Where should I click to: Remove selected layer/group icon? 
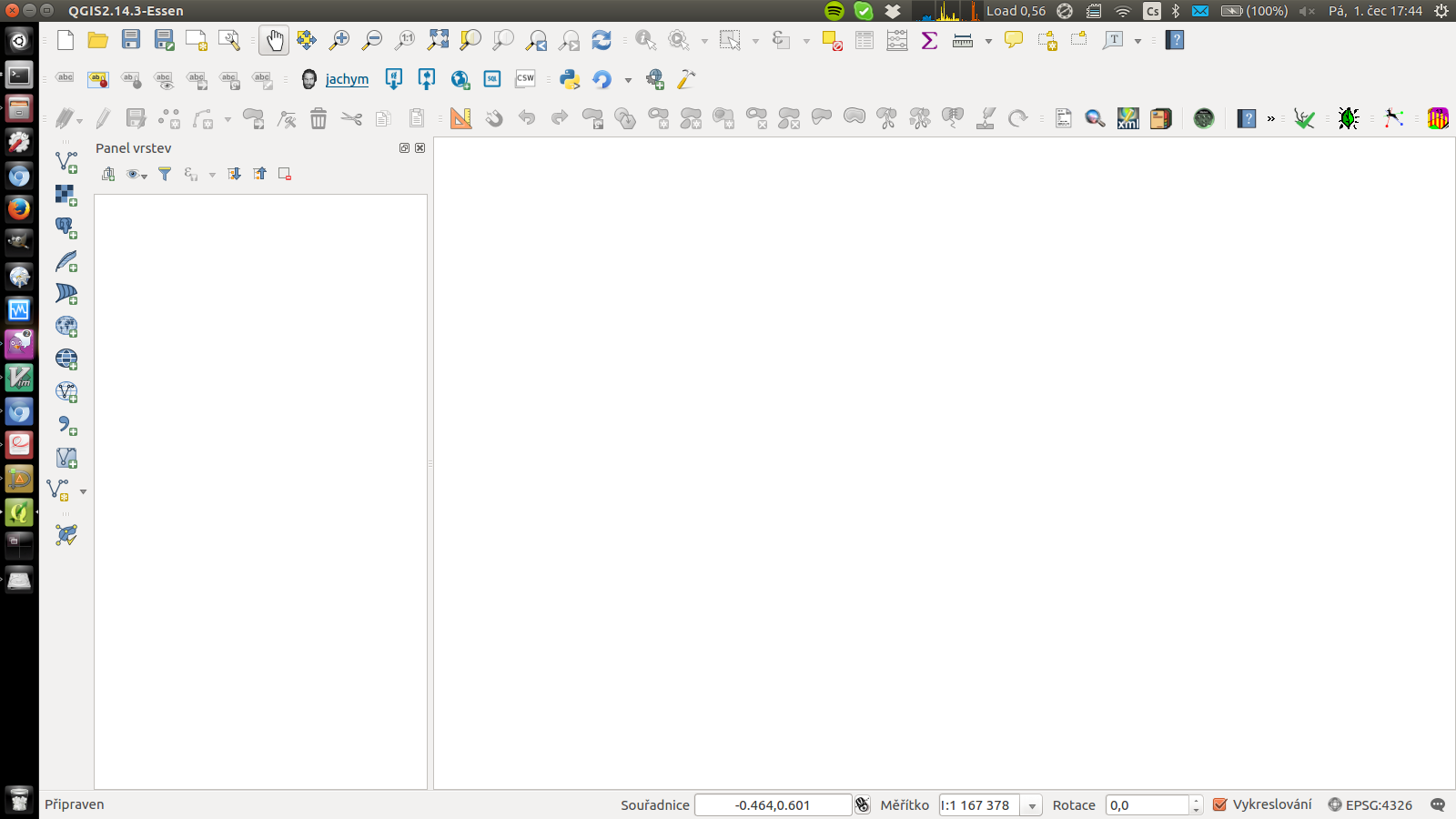(285, 174)
